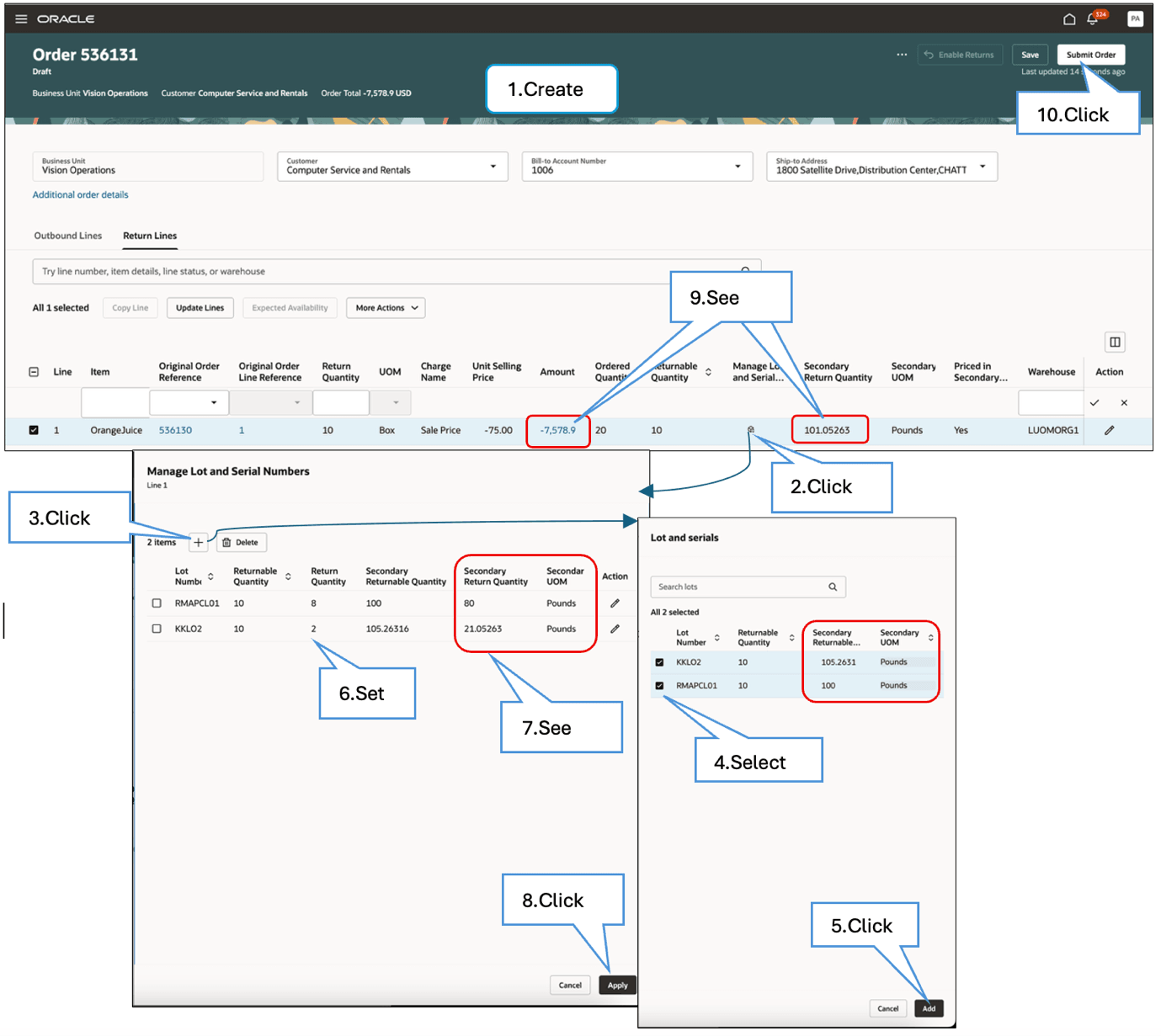
Task: Sort Returnable Quantity column in Lot and serials
Action: [791, 638]
